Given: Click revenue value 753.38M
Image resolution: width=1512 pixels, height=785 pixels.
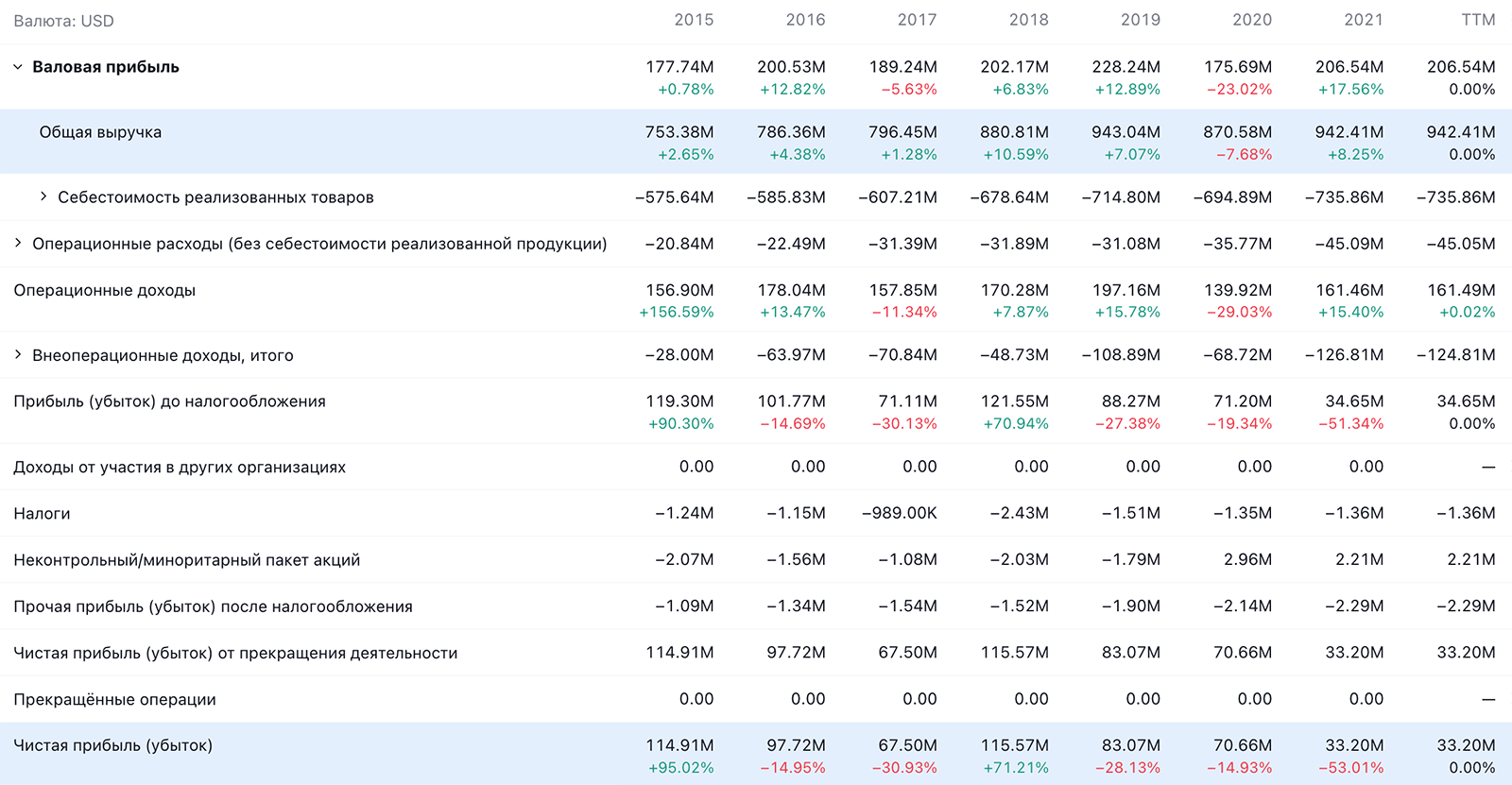Looking at the screenshot, I should click(679, 132).
